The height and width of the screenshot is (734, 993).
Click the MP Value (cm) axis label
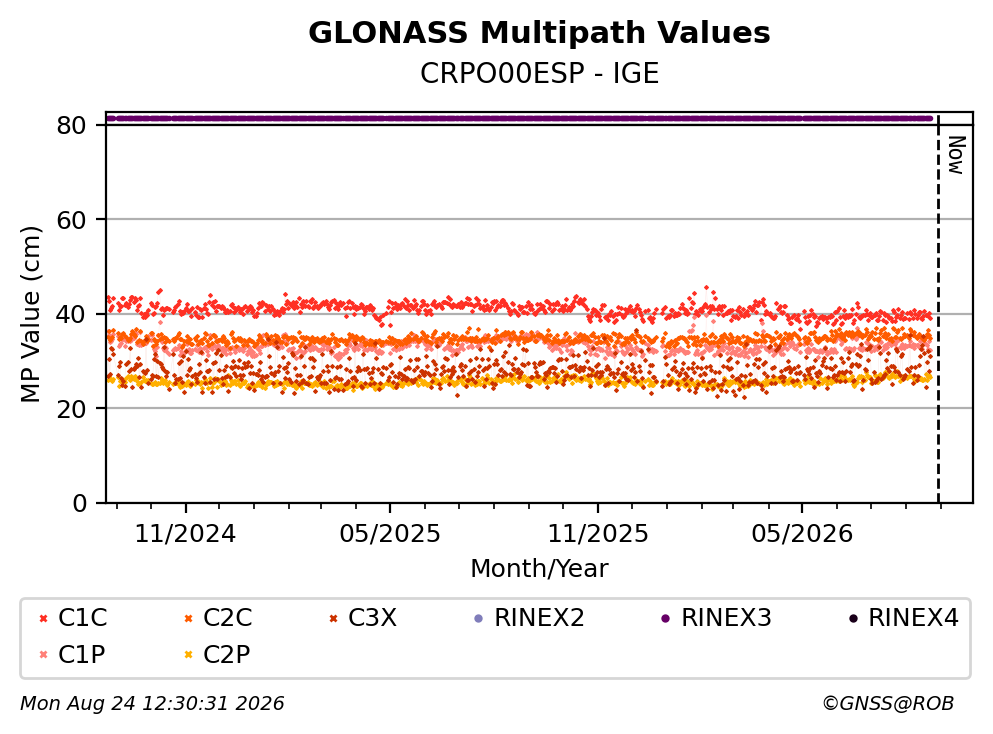pos(30,314)
